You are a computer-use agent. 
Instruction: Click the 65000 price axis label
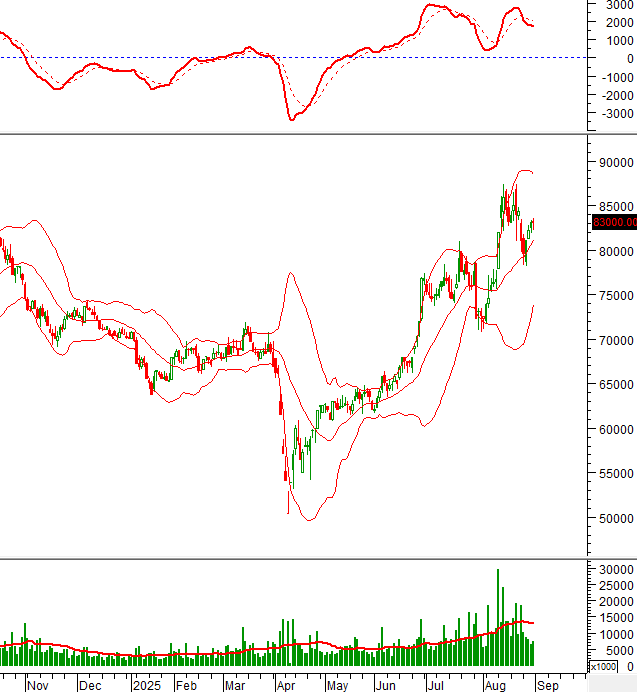pos(616,385)
